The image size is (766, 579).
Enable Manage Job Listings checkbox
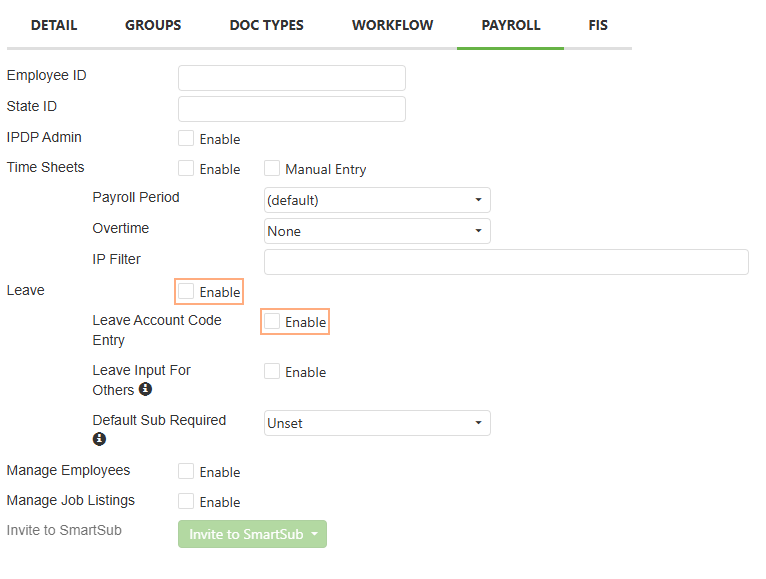point(186,501)
